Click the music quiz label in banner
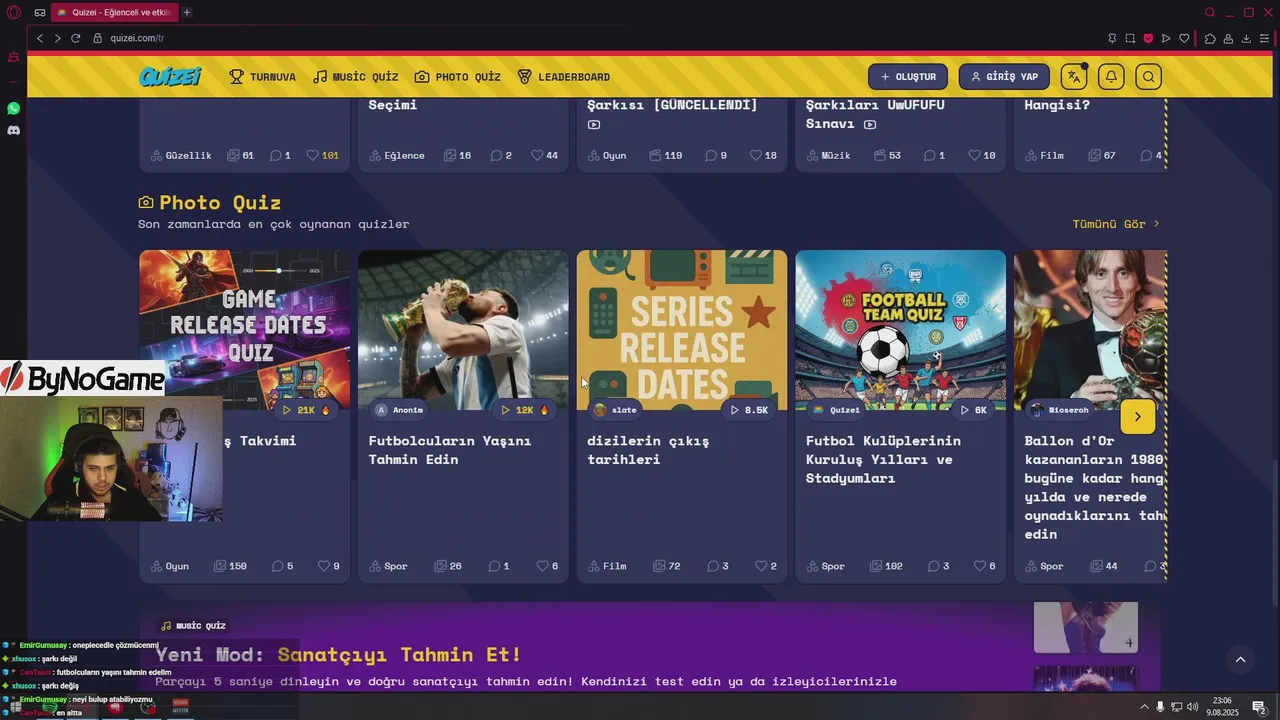 (193, 625)
